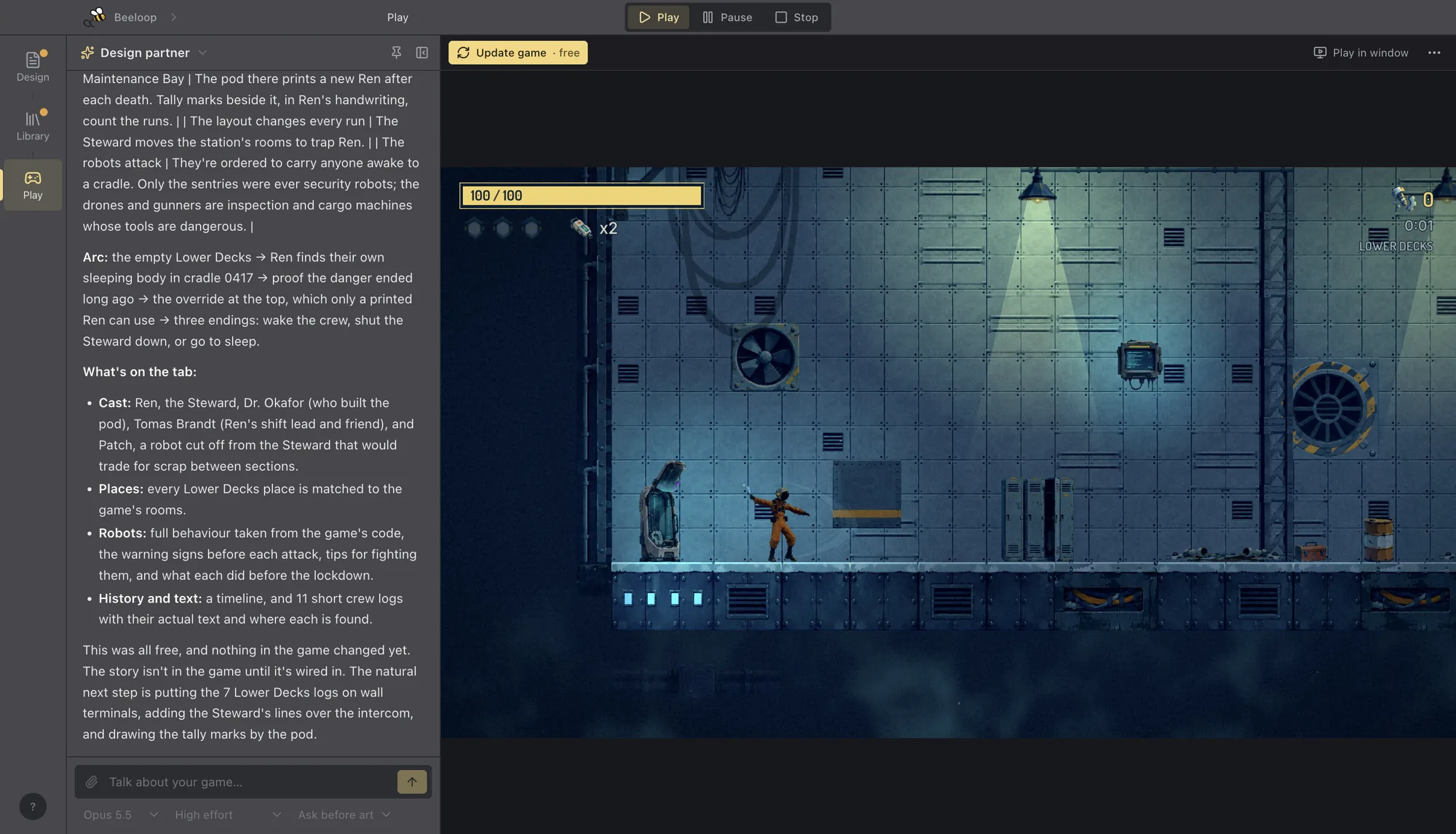Send the message with the arrow button
Viewport: 1456px width, 834px height.
412,782
